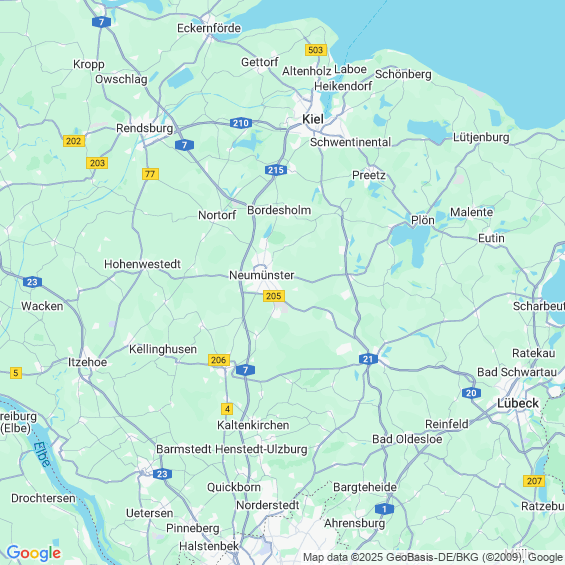Screen dimensions: 565x565
Task: Click the A1 highway shield near Ahrensburg
Action: tap(384, 509)
